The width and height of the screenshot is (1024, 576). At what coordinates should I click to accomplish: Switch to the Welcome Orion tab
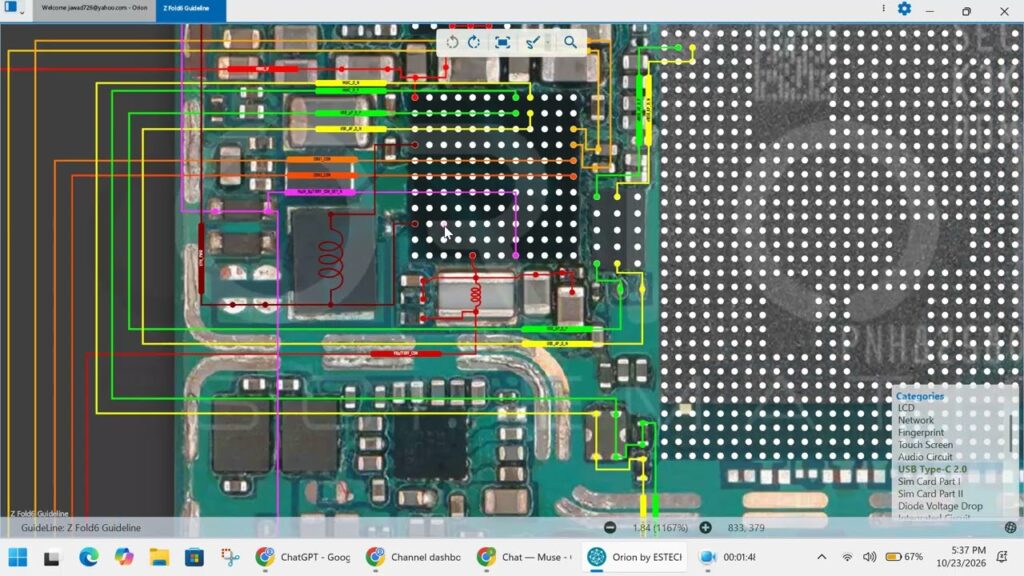click(x=94, y=9)
